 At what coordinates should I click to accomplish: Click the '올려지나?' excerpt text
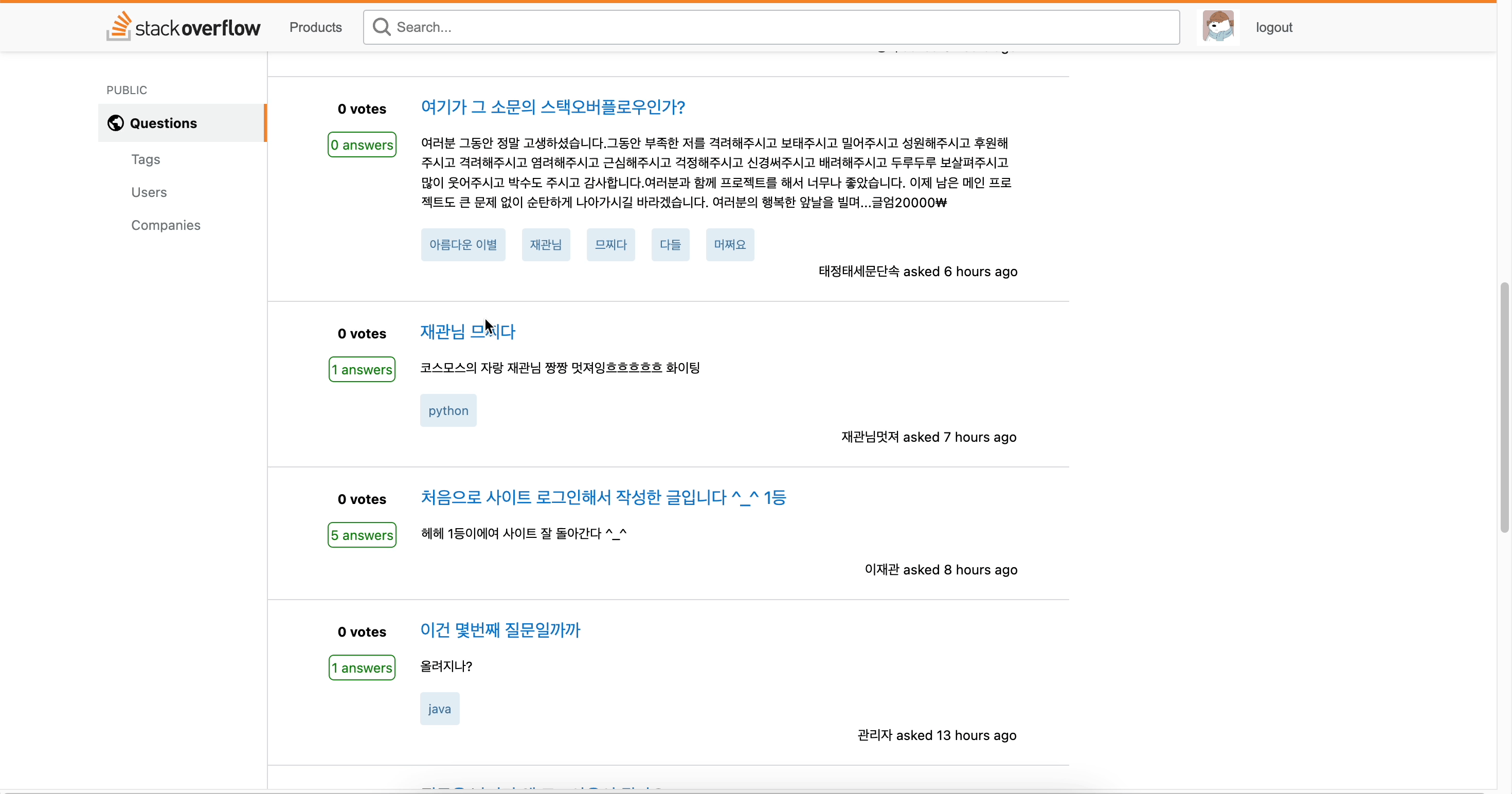click(x=446, y=666)
